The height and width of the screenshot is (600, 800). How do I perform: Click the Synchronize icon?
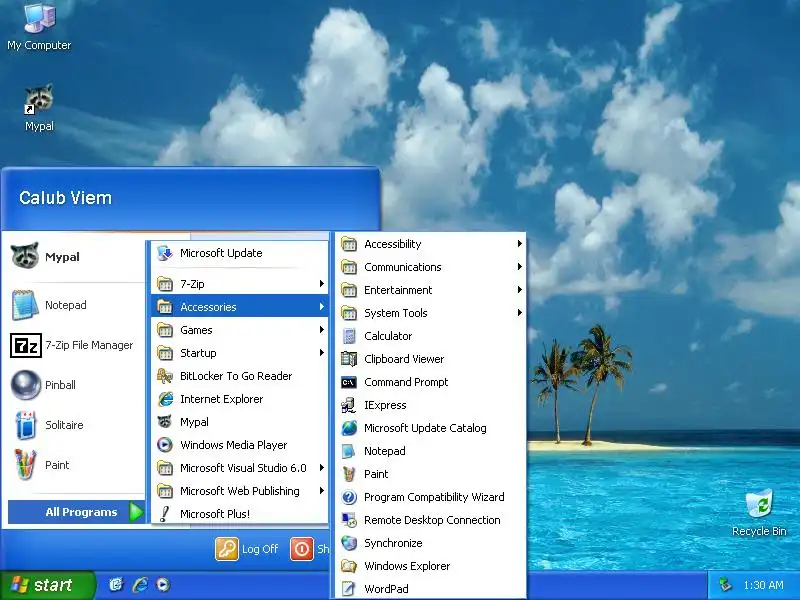click(349, 543)
